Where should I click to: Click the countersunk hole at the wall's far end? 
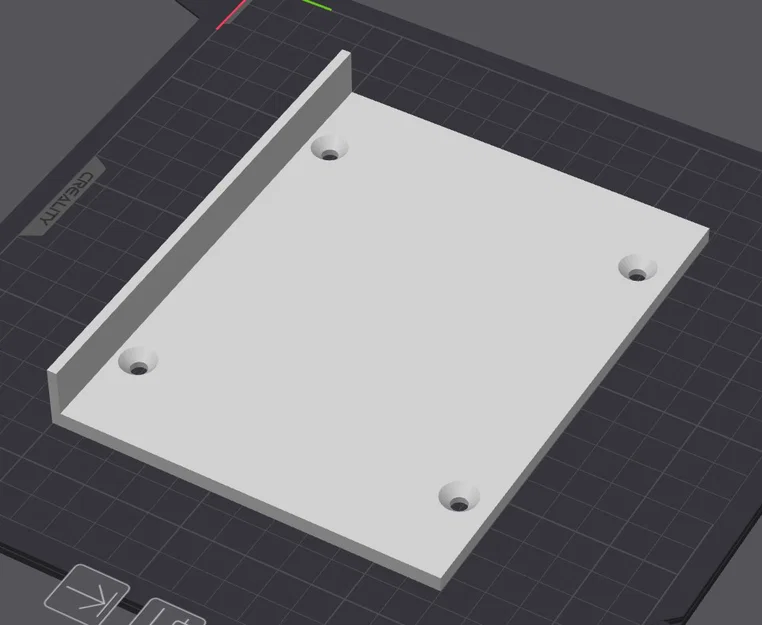click(x=329, y=148)
